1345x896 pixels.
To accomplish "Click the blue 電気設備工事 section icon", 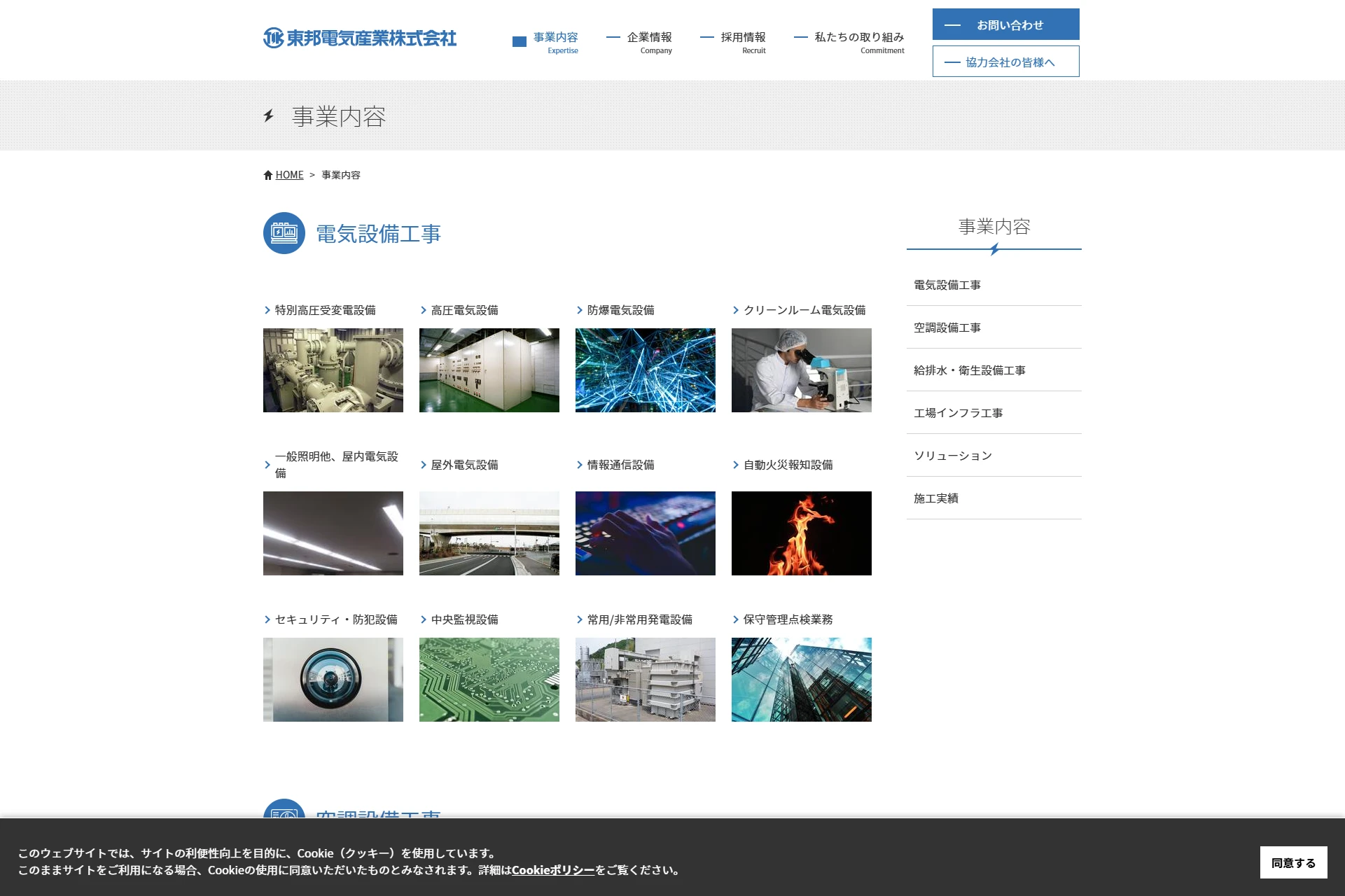I will pyautogui.click(x=284, y=233).
